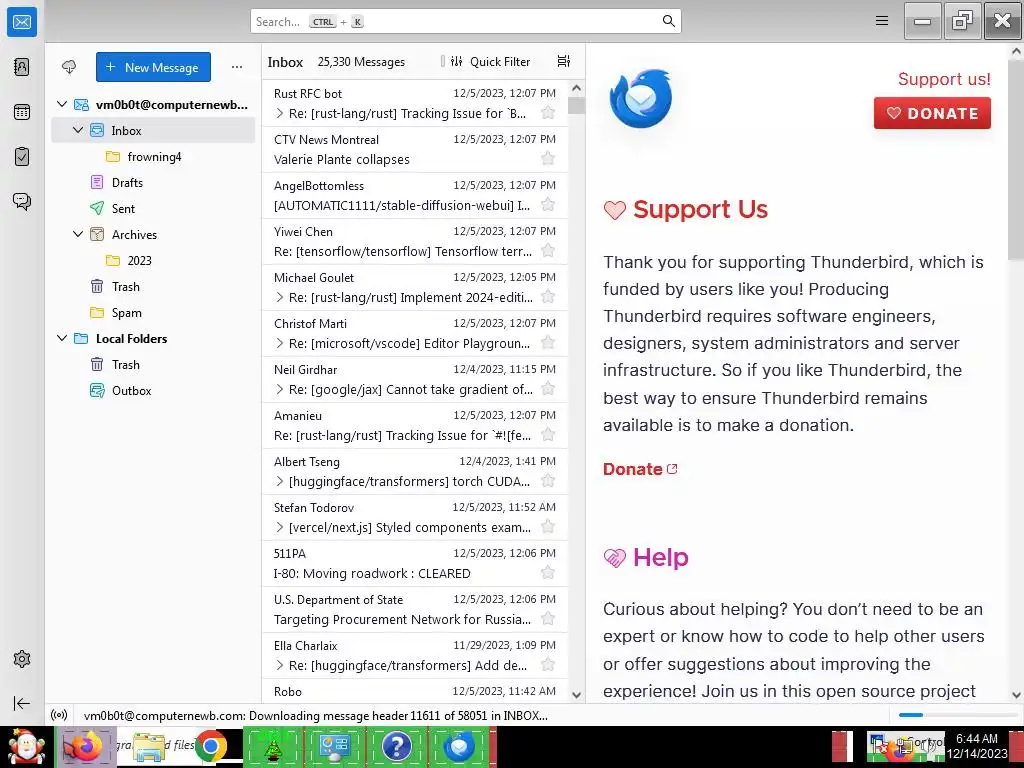Star the 511PA message

tap(548, 573)
